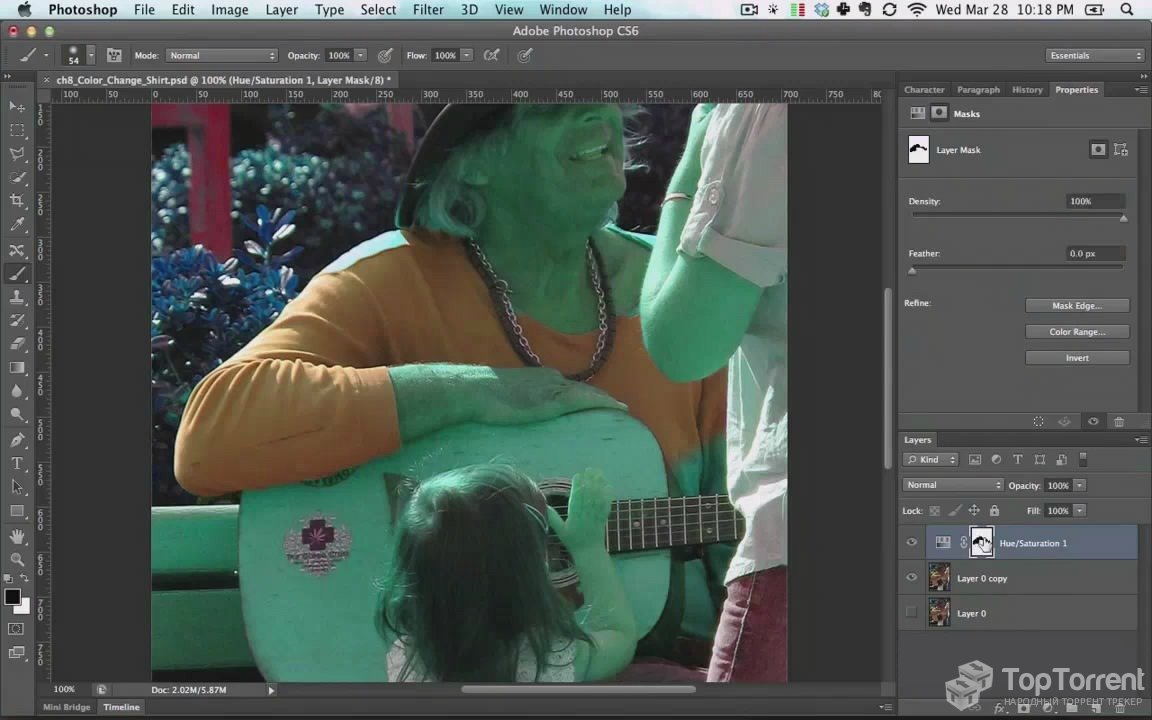
Task: Open the layer blend mode Normal dropdown
Action: tap(952, 485)
